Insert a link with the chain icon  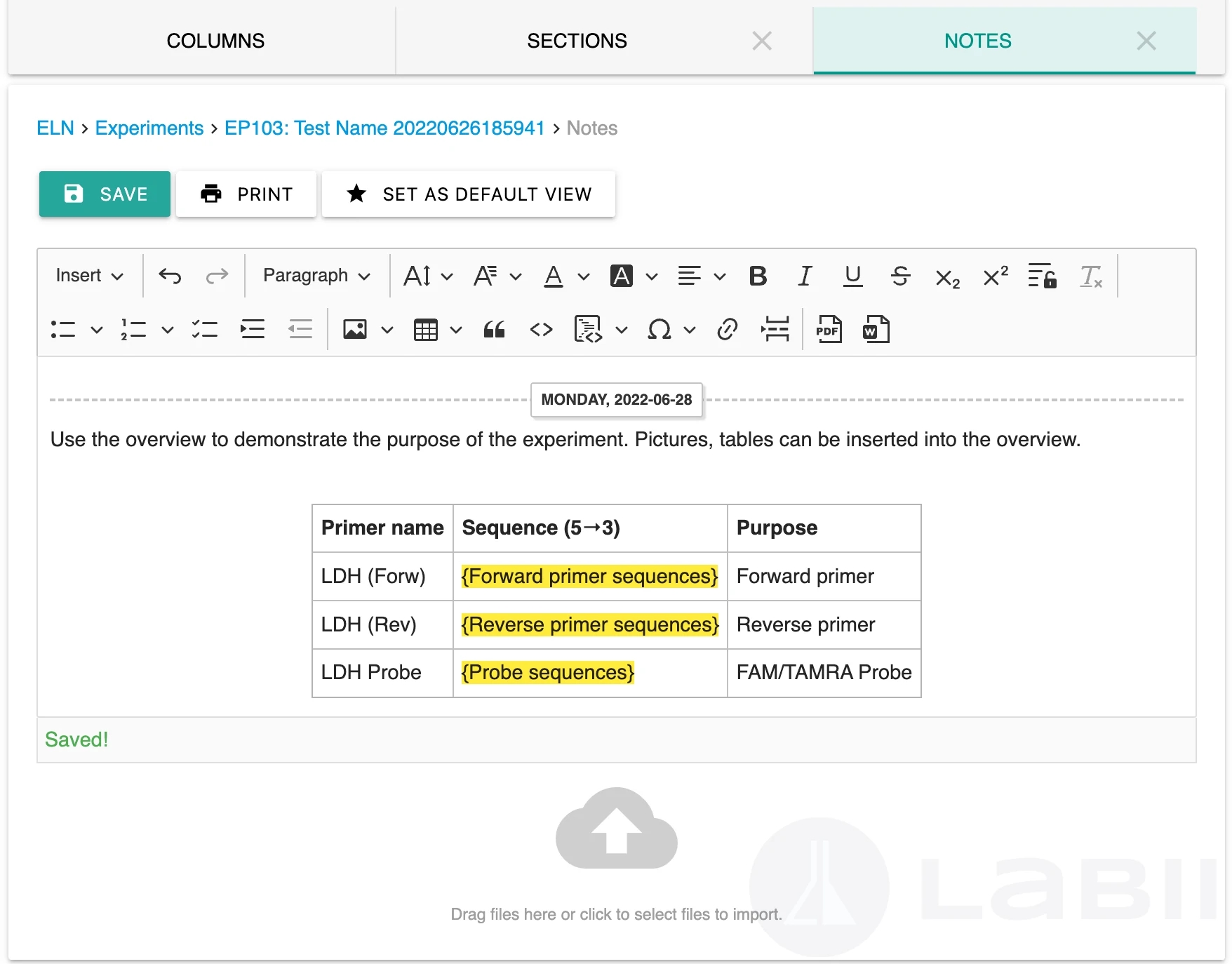click(x=728, y=329)
